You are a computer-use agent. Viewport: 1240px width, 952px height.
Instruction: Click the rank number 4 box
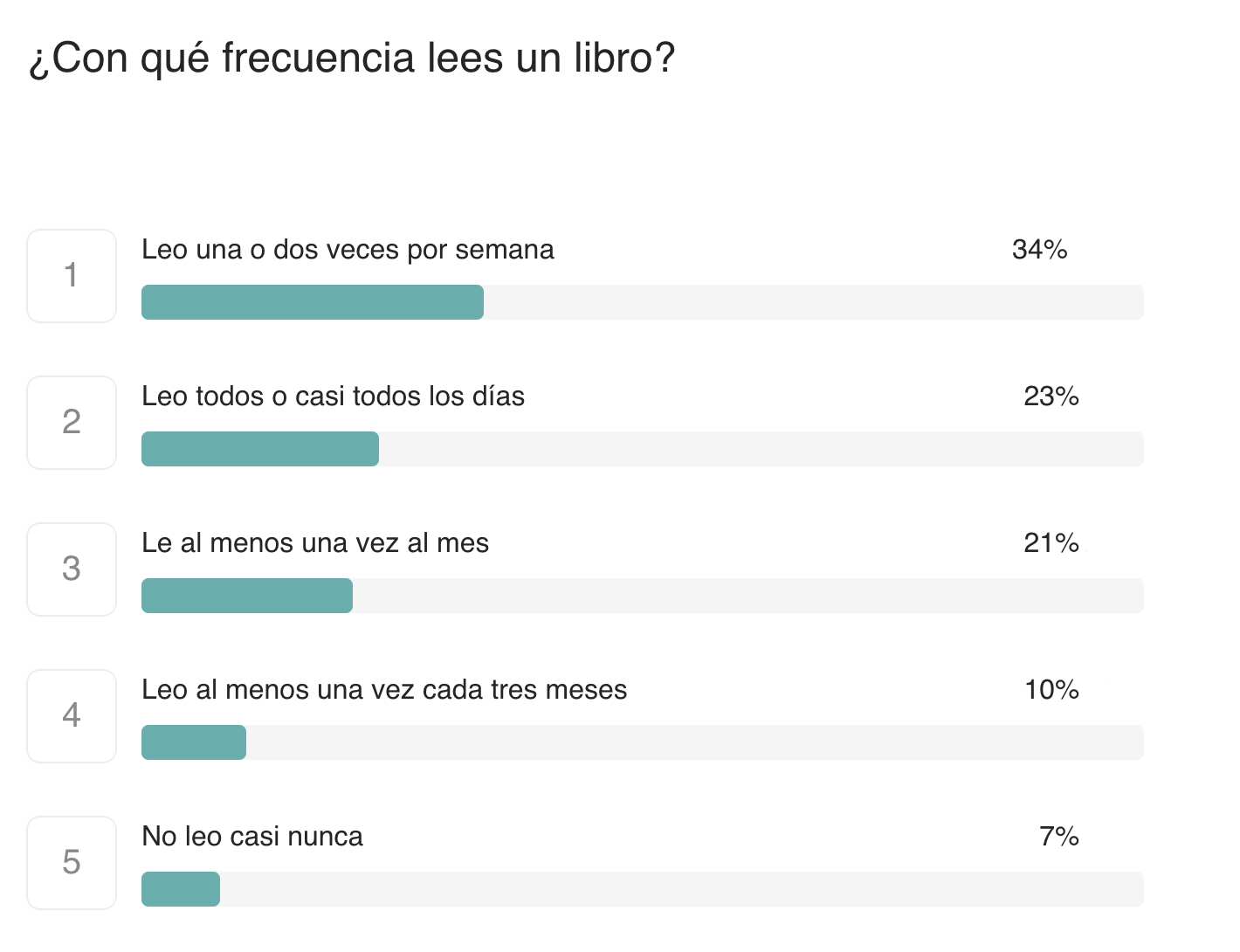tap(72, 716)
